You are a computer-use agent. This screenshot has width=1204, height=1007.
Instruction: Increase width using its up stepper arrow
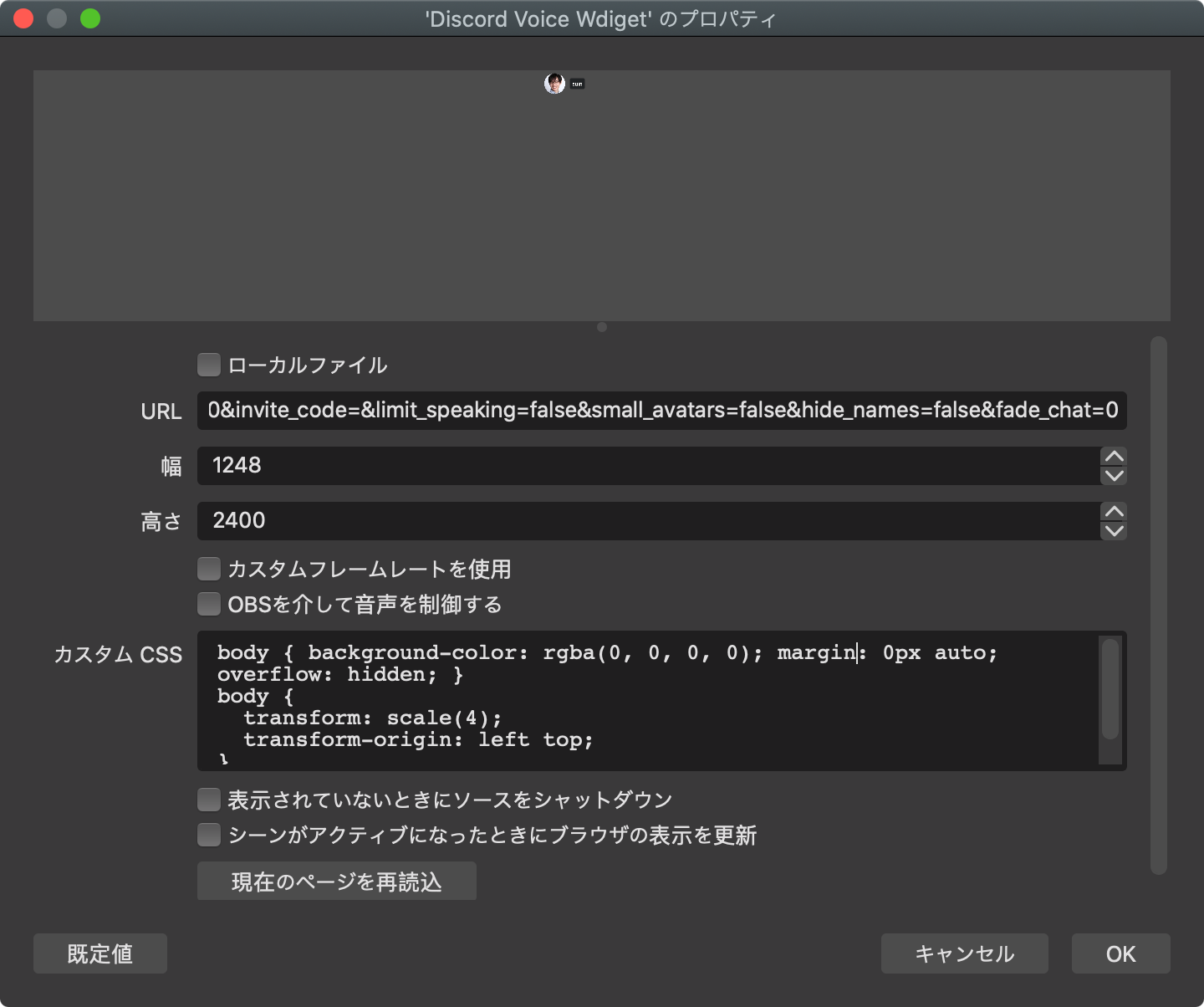[1113, 457]
